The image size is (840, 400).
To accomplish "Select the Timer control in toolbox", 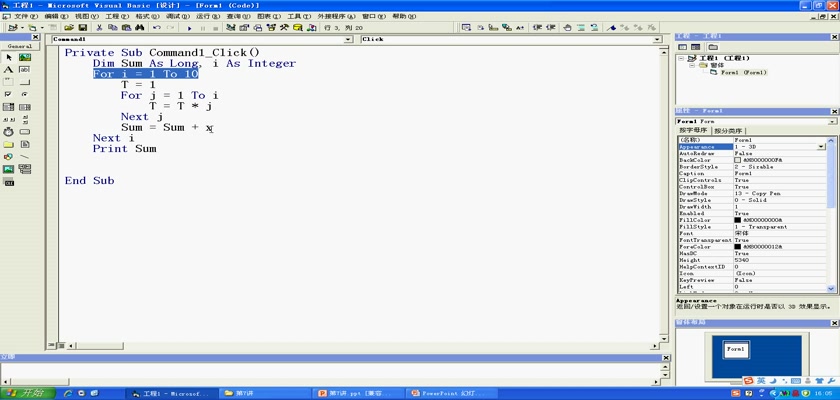I will click(9, 131).
